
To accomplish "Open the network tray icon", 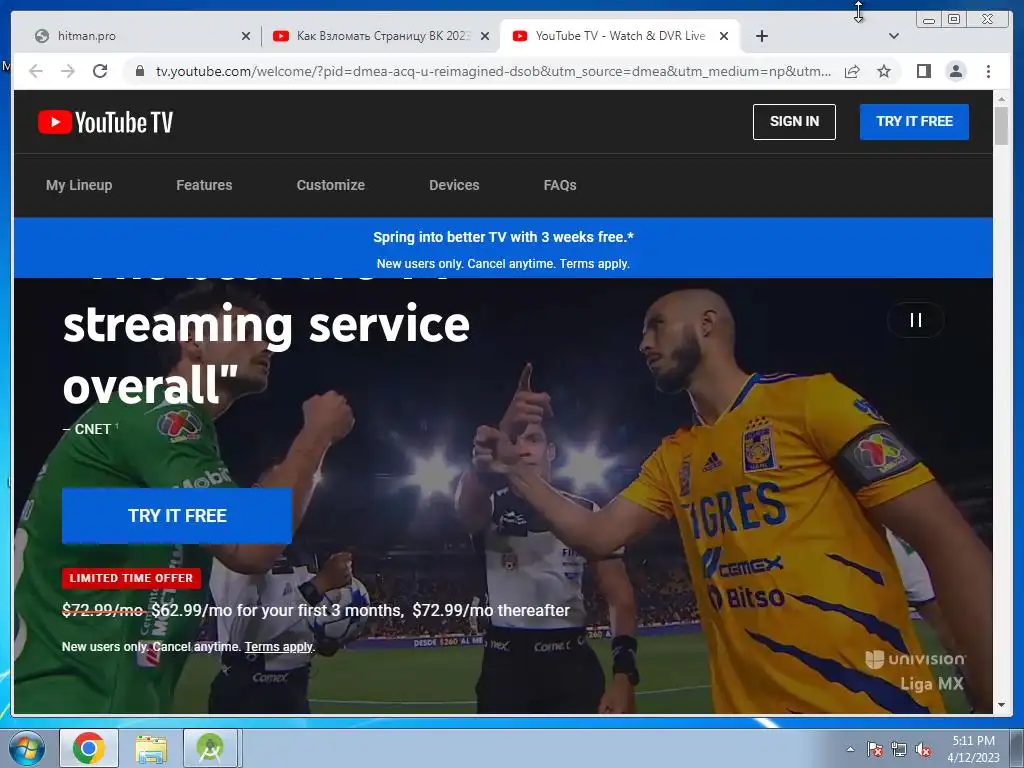I will tap(899, 749).
